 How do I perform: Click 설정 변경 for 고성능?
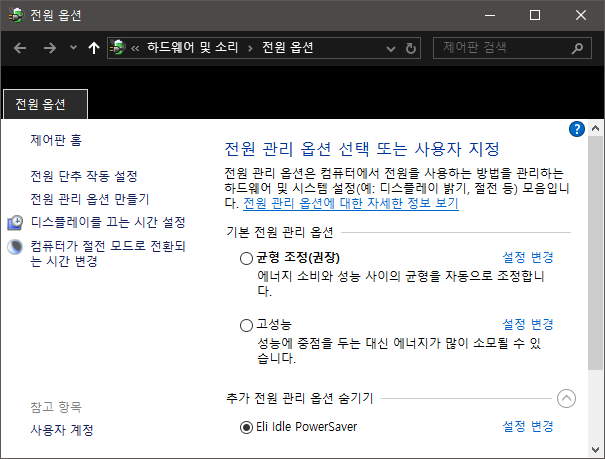pyautogui.click(x=528, y=324)
